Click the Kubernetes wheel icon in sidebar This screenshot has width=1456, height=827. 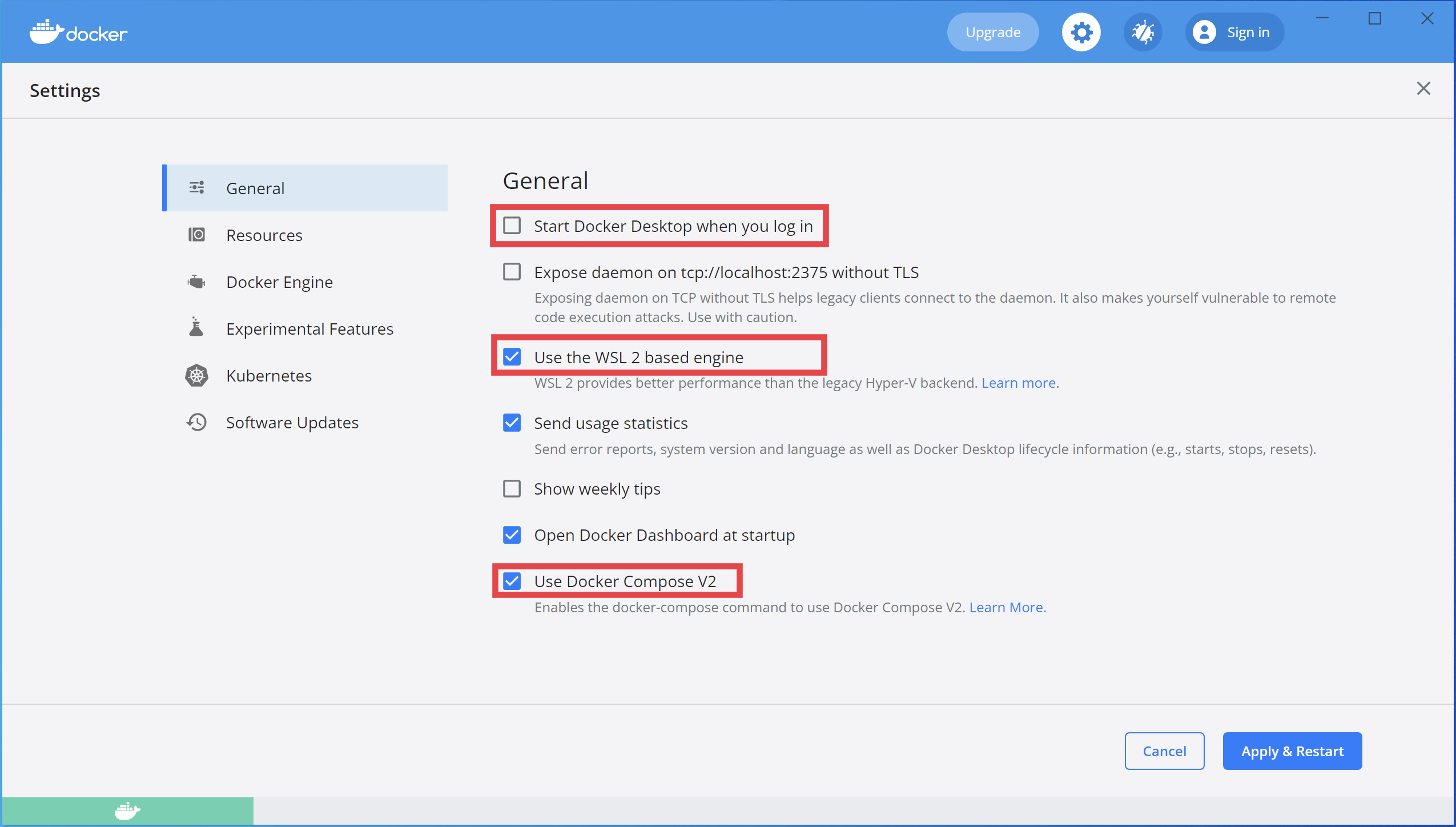pos(196,376)
